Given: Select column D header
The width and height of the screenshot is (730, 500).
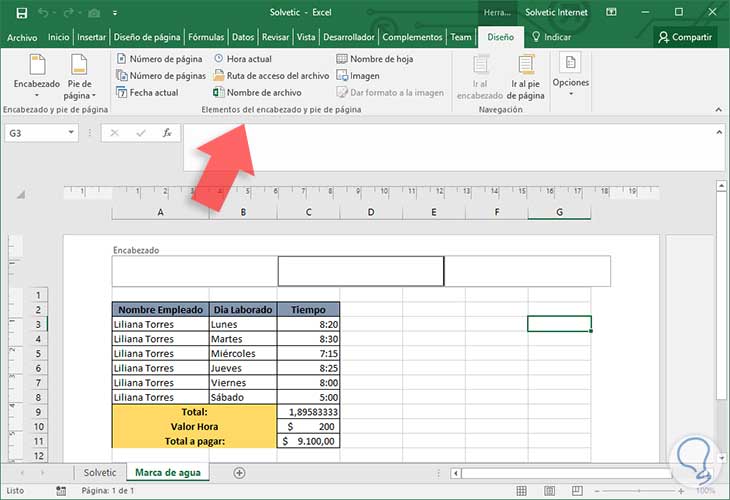Looking at the screenshot, I should (x=371, y=212).
